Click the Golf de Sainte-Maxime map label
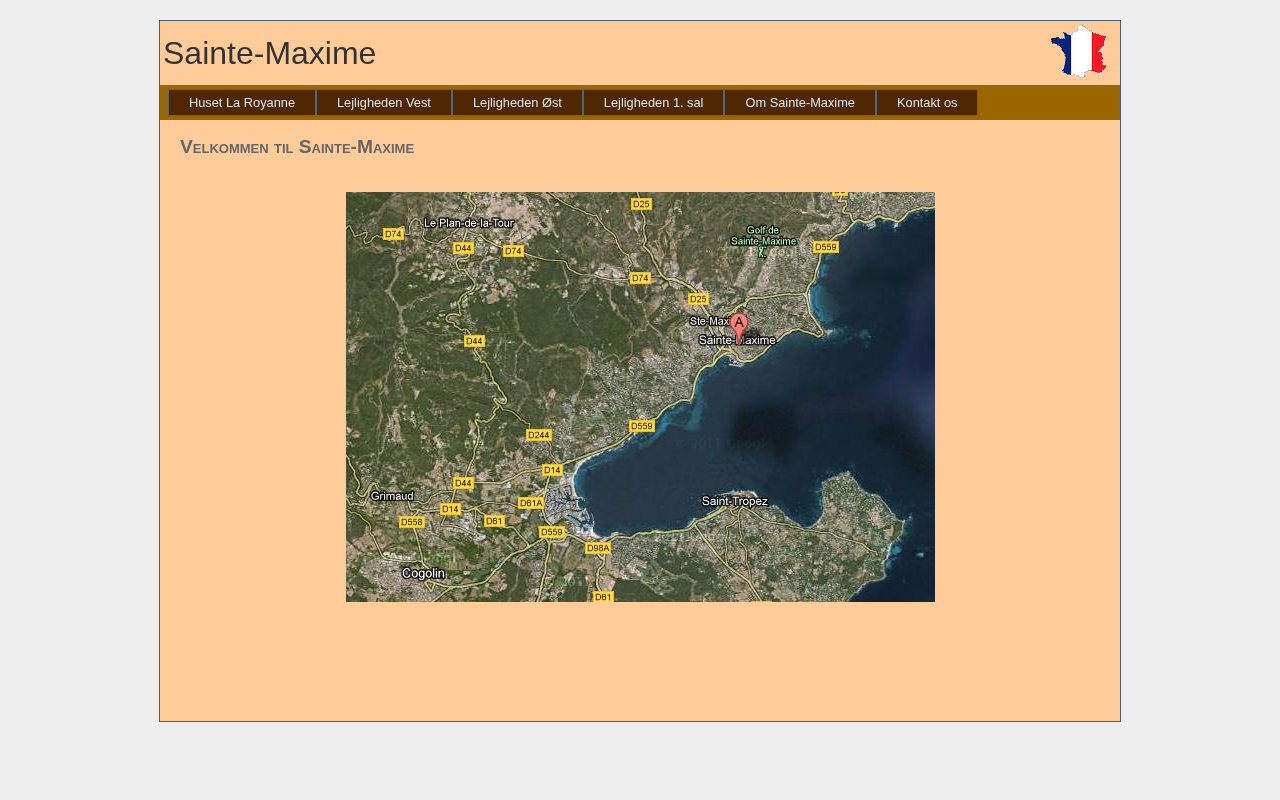 pyautogui.click(x=763, y=235)
